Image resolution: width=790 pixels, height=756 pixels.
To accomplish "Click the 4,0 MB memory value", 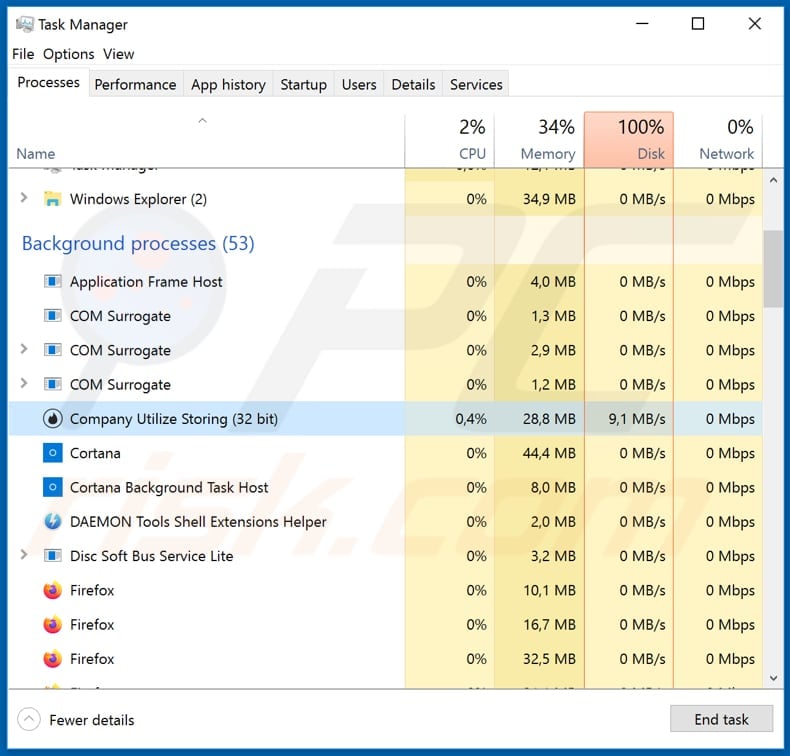I will [x=553, y=282].
